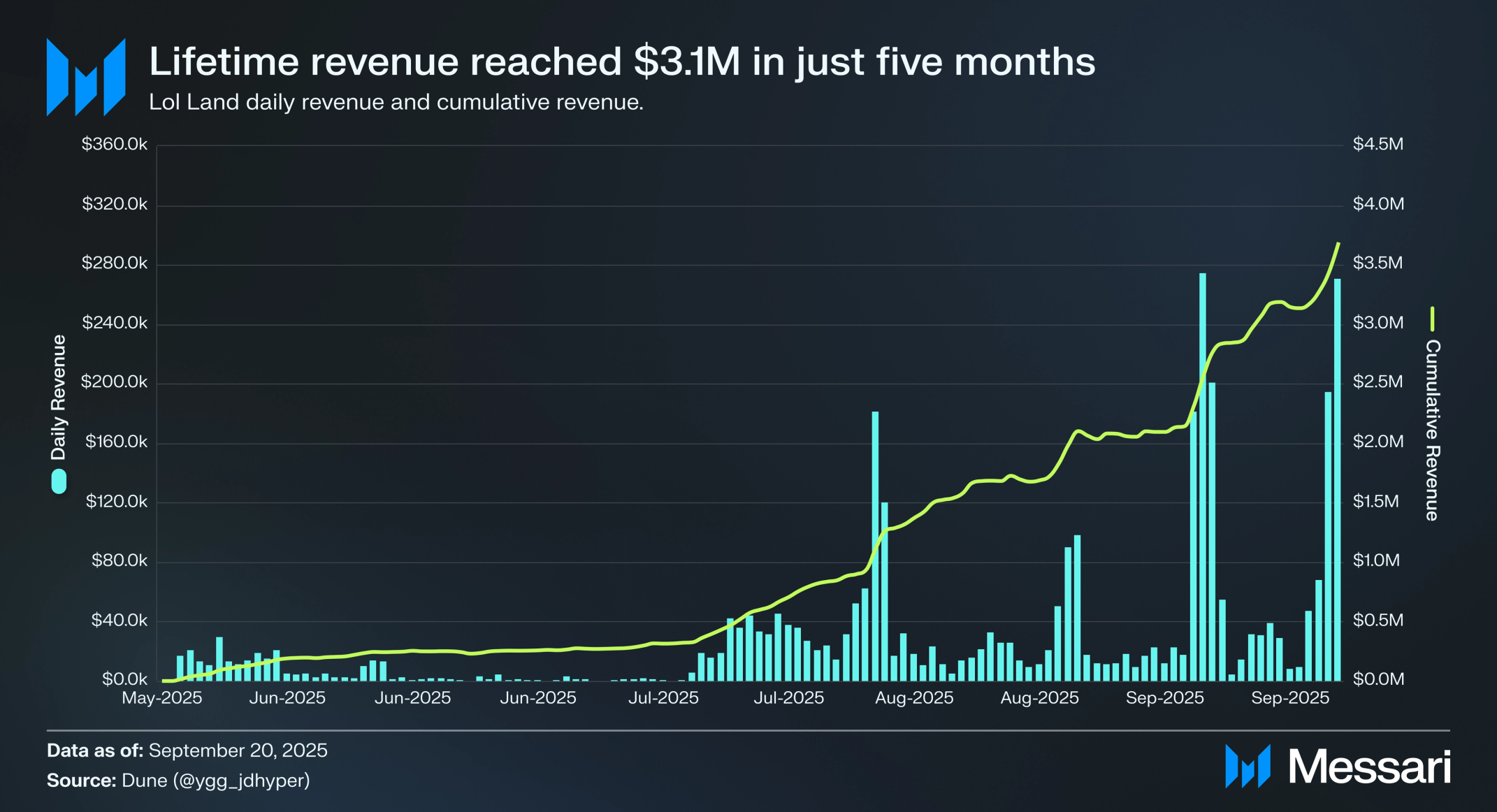The height and width of the screenshot is (812, 1497).
Task: Click the Messari wordmark text
Action: (1369, 767)
